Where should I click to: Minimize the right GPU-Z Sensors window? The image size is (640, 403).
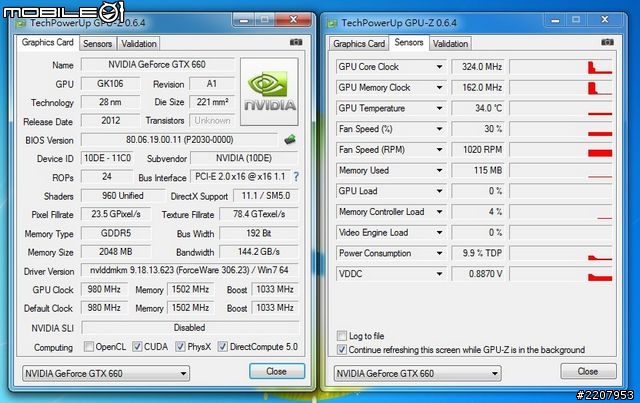[x=555, y=20]
